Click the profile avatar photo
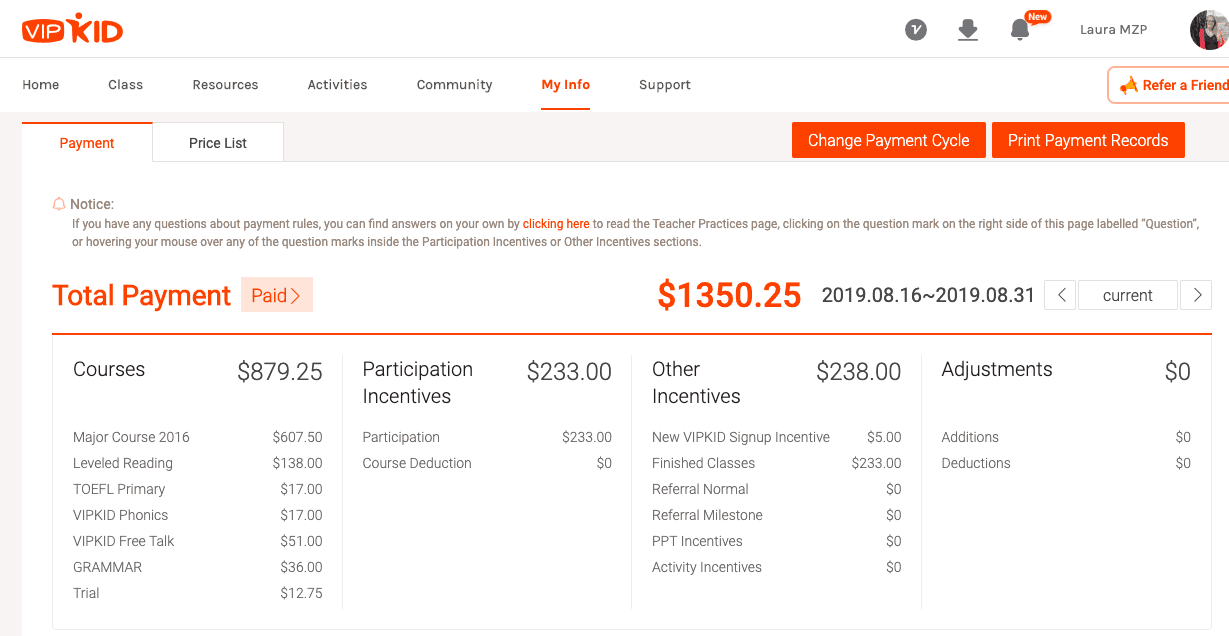 point(1209,30)
